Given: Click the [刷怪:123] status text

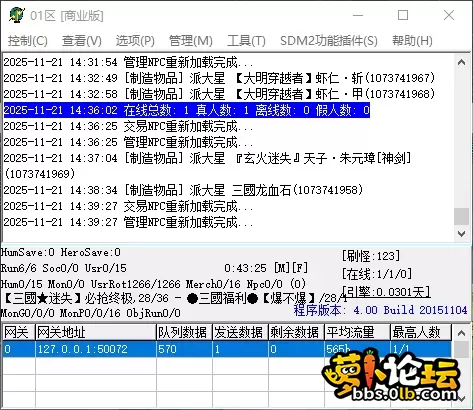Looking at the screenshot, I should pyautogui.click(x=371, y=256).
